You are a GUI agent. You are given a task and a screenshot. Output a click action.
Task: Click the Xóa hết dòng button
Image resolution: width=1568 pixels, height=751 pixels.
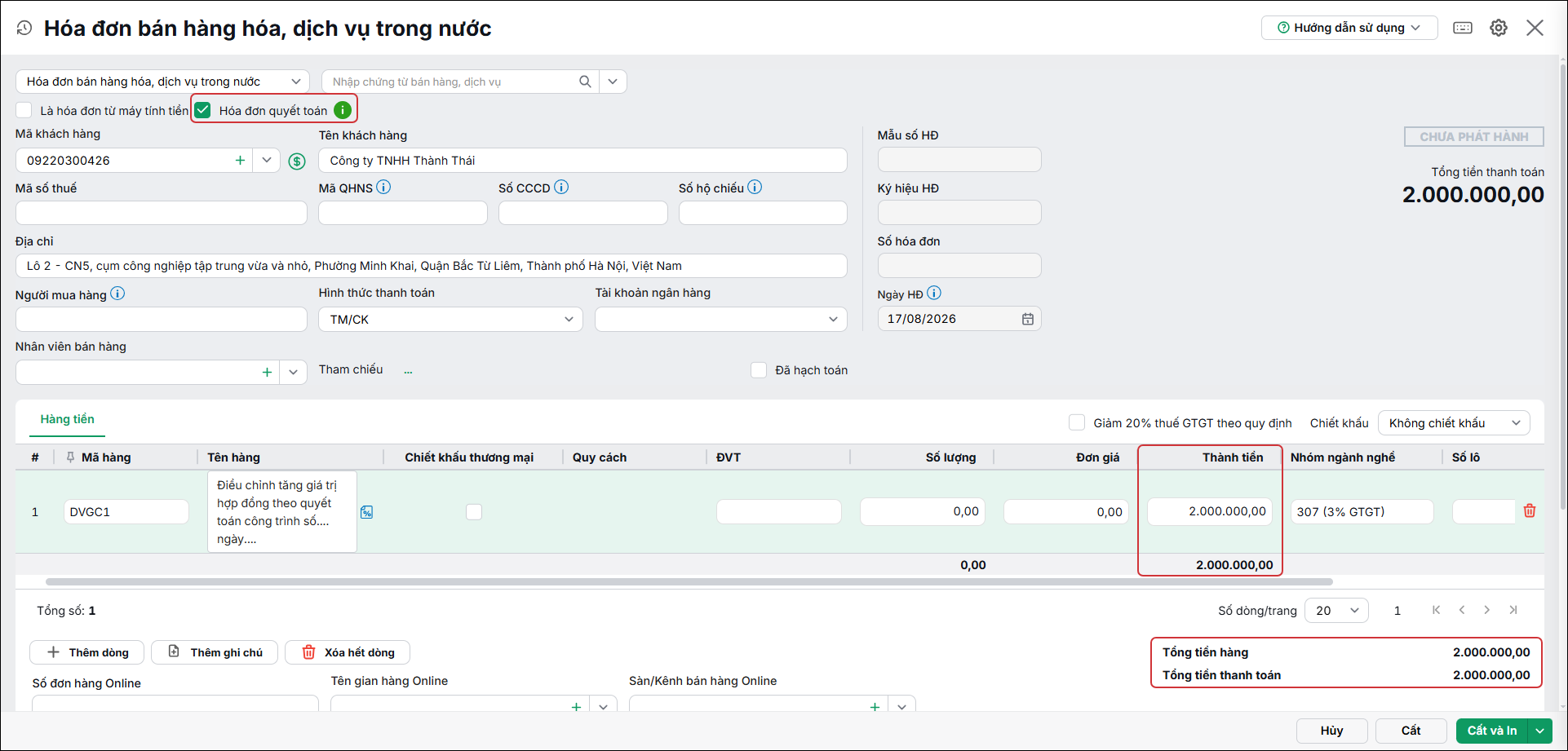point(348,652)
